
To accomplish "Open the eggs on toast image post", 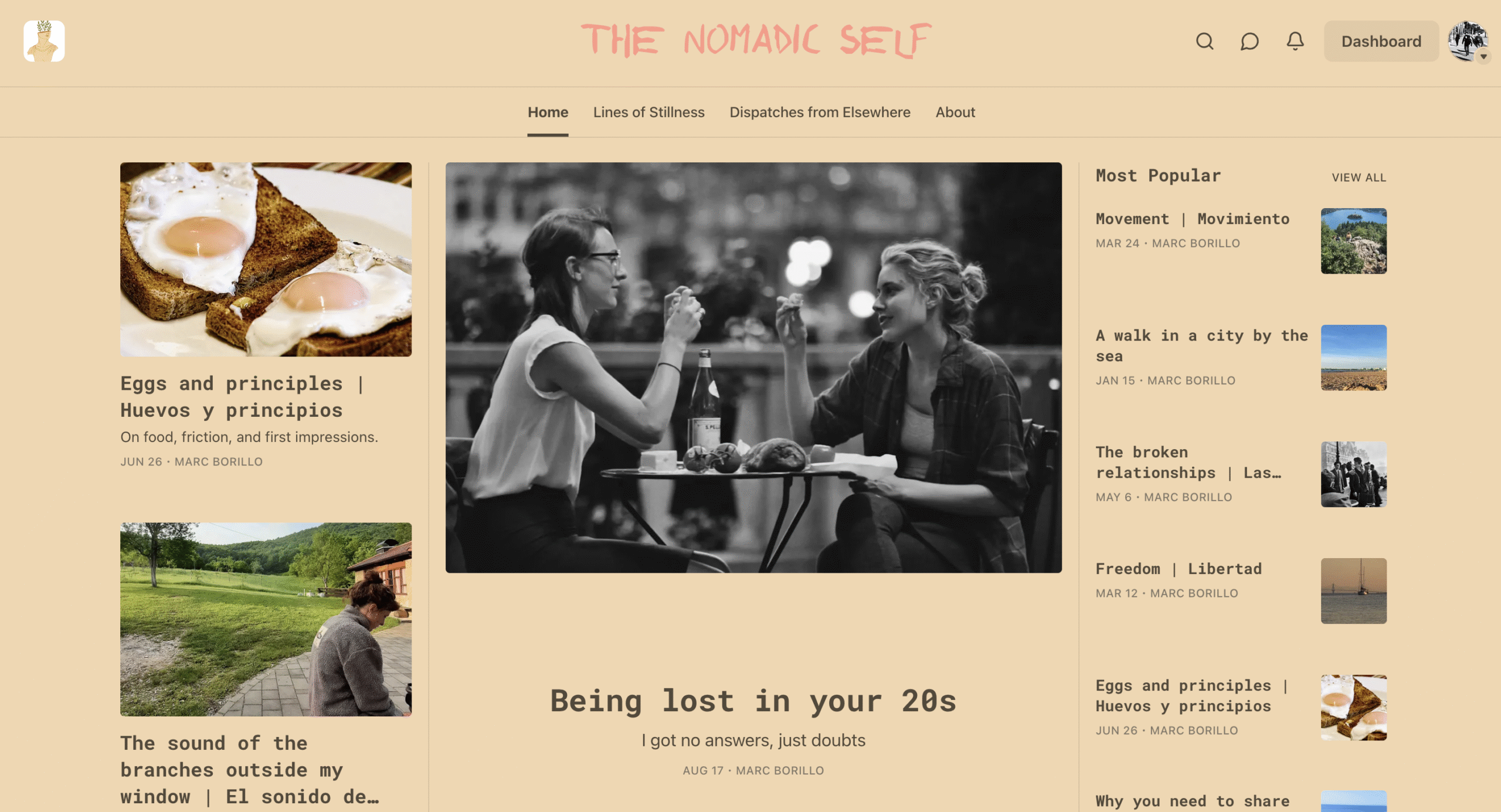I will 266,259.
